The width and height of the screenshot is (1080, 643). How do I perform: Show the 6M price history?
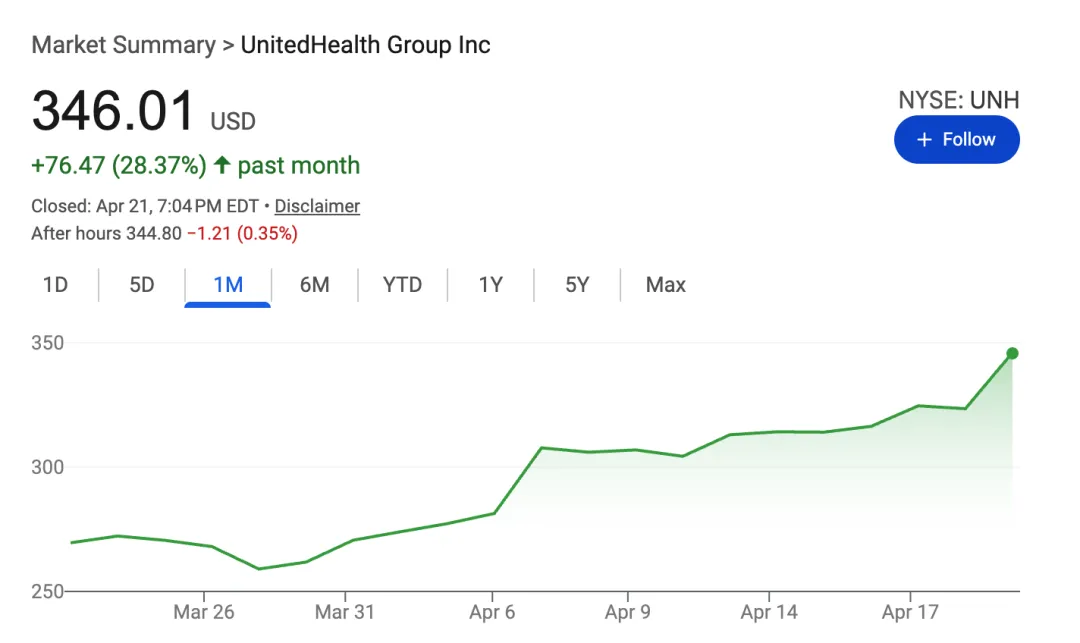(314, 285)
